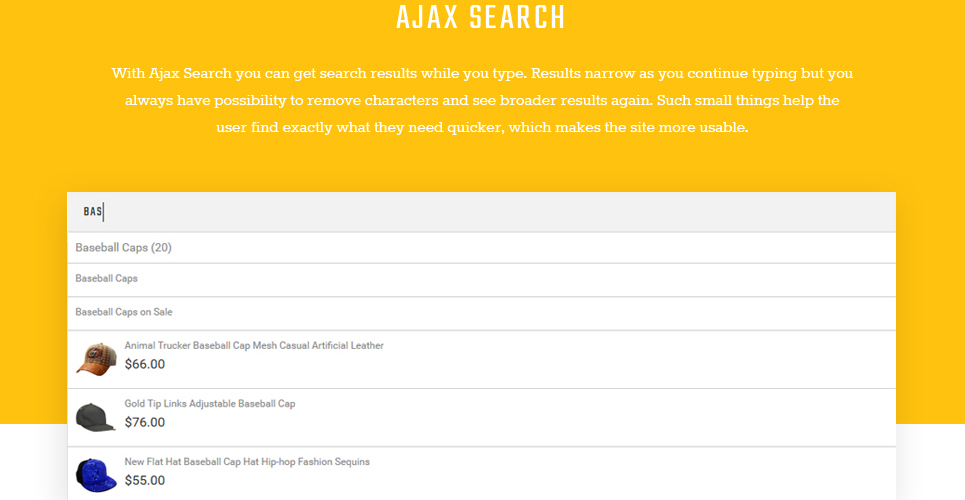Click the typed 'BAS' text in search box
Screen dimensions: 965x500
93,212
